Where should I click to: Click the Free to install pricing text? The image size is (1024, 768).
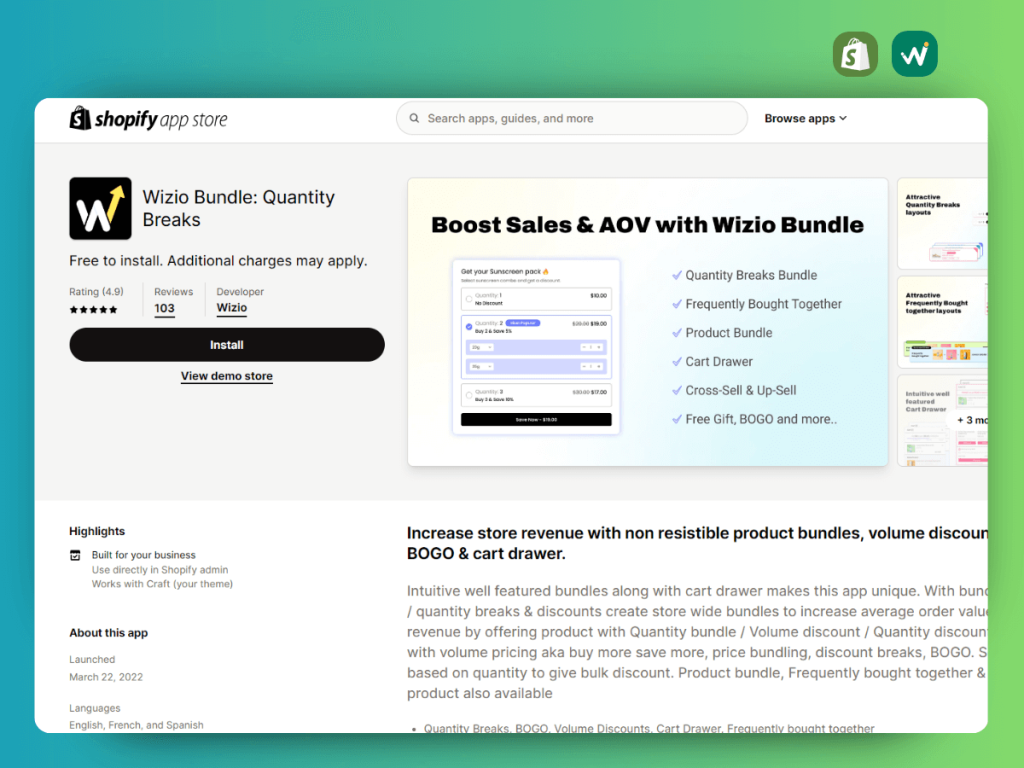pyautogui.click(x=218, y=261)
